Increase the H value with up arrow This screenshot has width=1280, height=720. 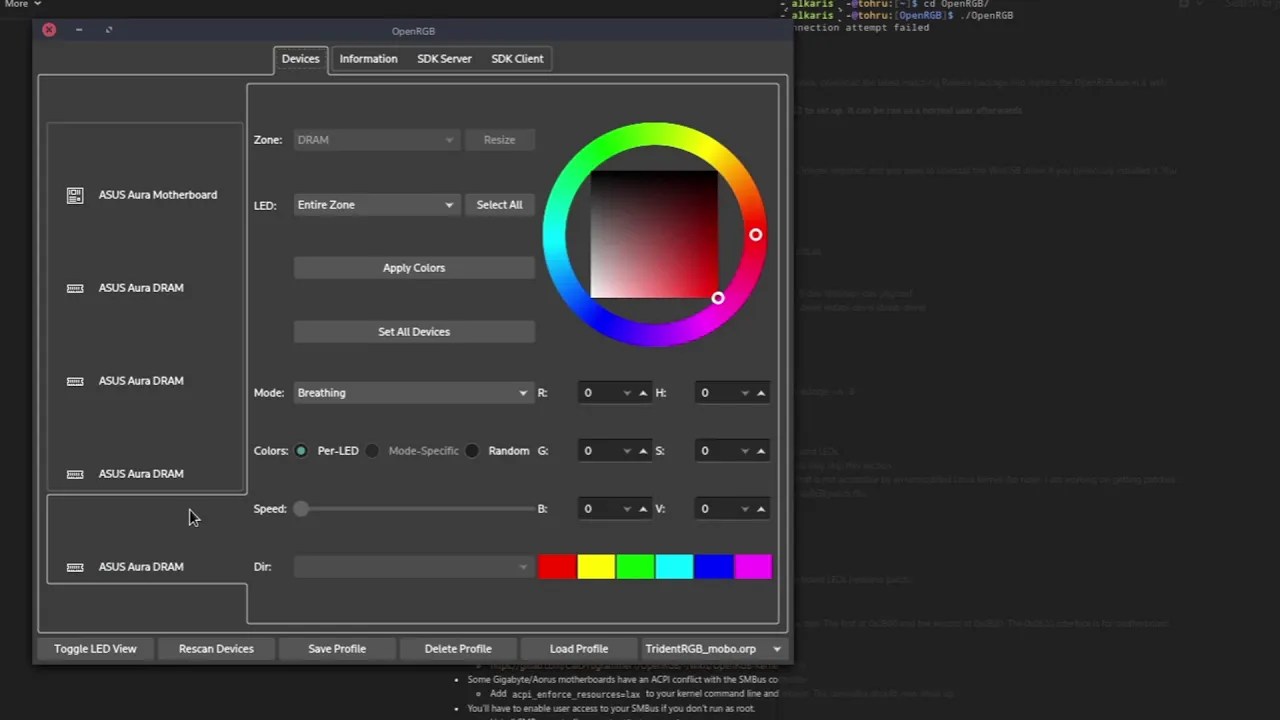coord(761,393)
